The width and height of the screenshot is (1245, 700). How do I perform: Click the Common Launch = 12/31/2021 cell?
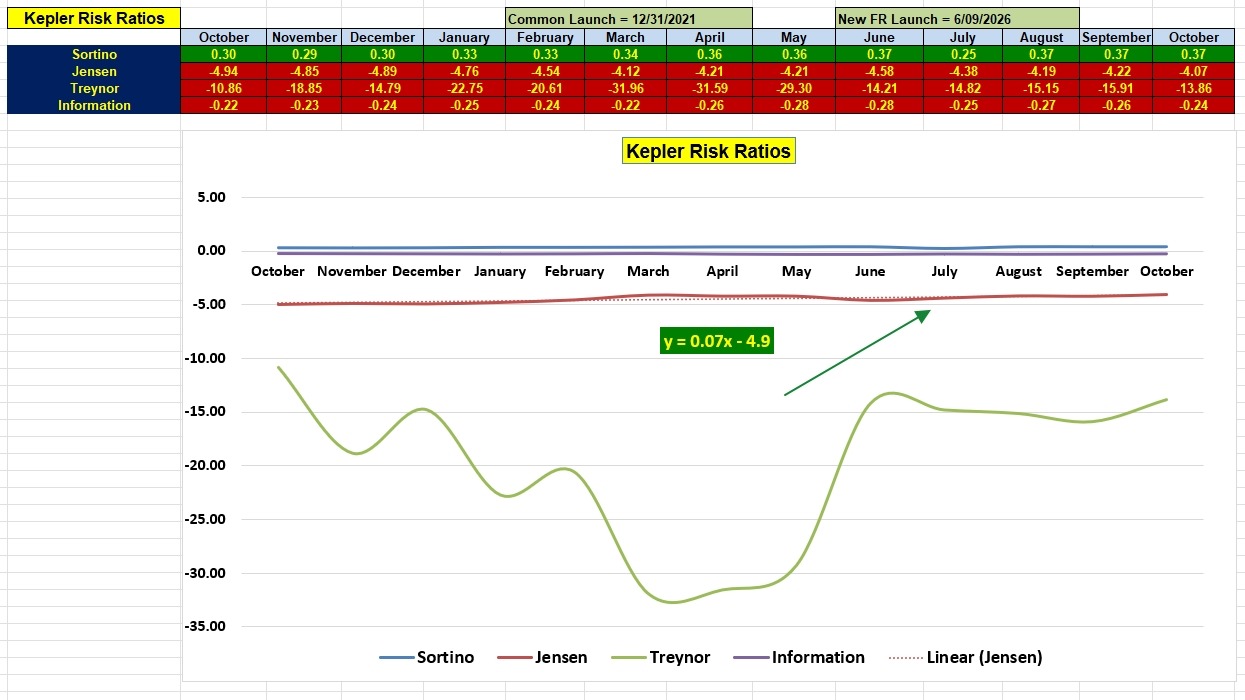click(629, 18)
